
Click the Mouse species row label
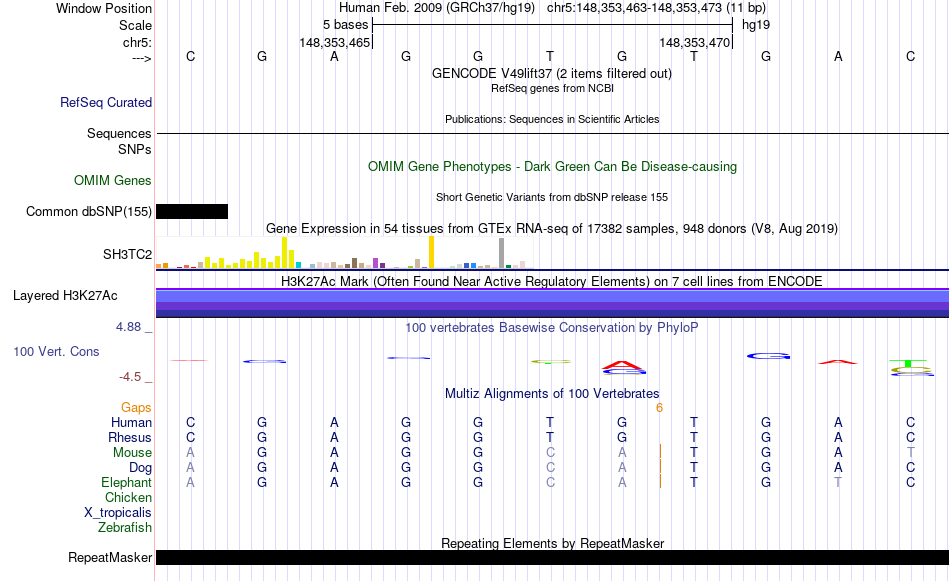click(x=132, y=453)
